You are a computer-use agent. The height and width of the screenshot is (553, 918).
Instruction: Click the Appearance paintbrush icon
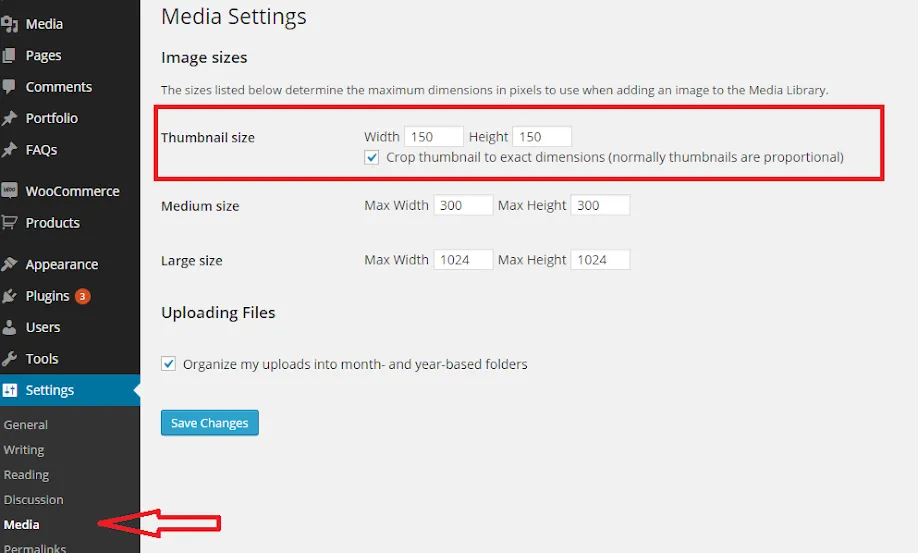9,264
